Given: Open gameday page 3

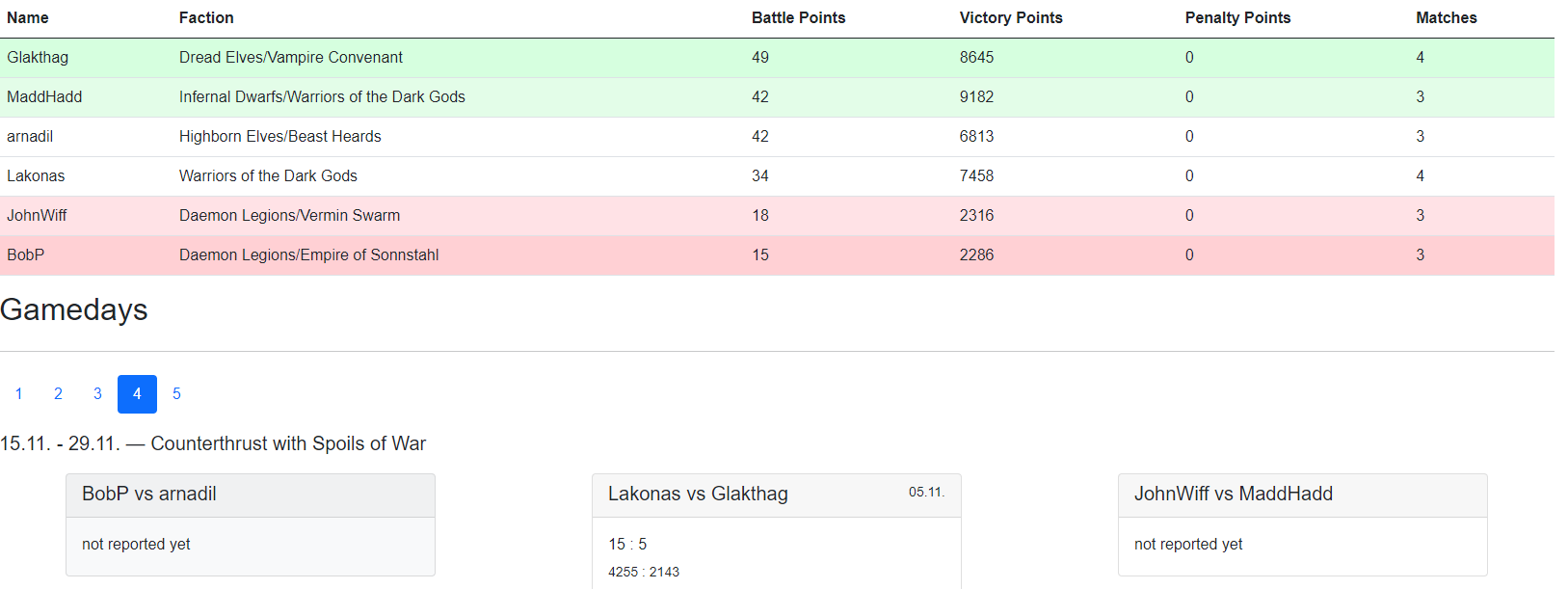Looking at the screenshot, I should coord(97,393).
